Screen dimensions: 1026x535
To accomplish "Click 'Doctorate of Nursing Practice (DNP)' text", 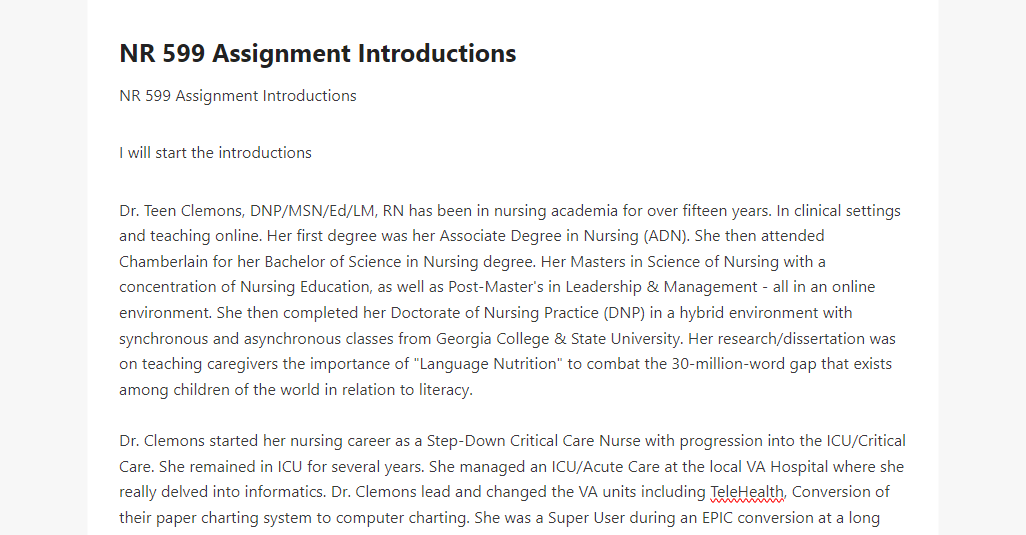I will click(x=518, y=313).
